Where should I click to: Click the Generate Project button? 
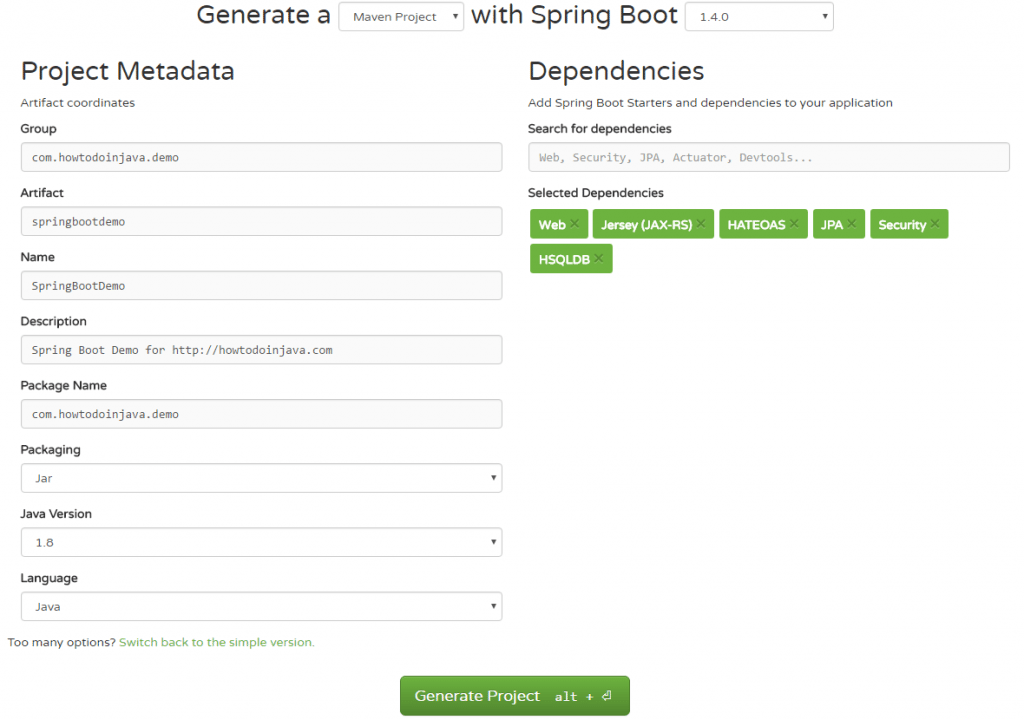pyautogui.click(x=514, y=695)
